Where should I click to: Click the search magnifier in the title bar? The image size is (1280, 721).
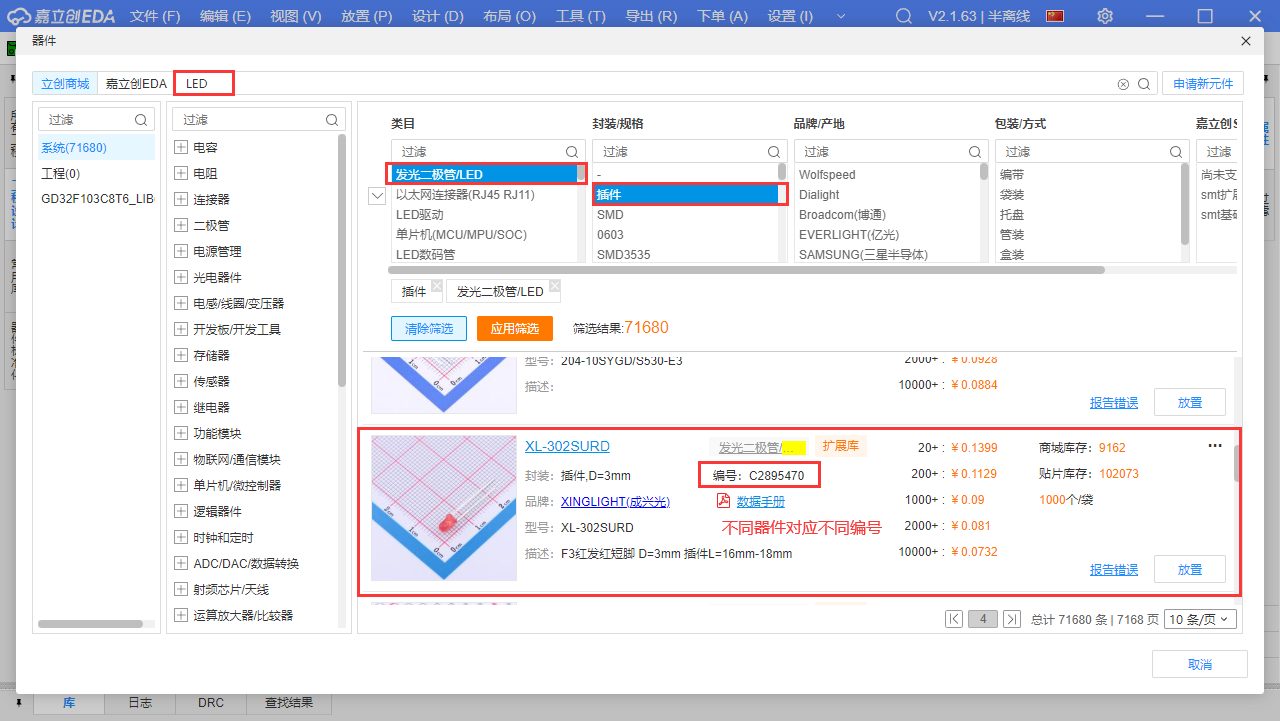tap(904, 16)
